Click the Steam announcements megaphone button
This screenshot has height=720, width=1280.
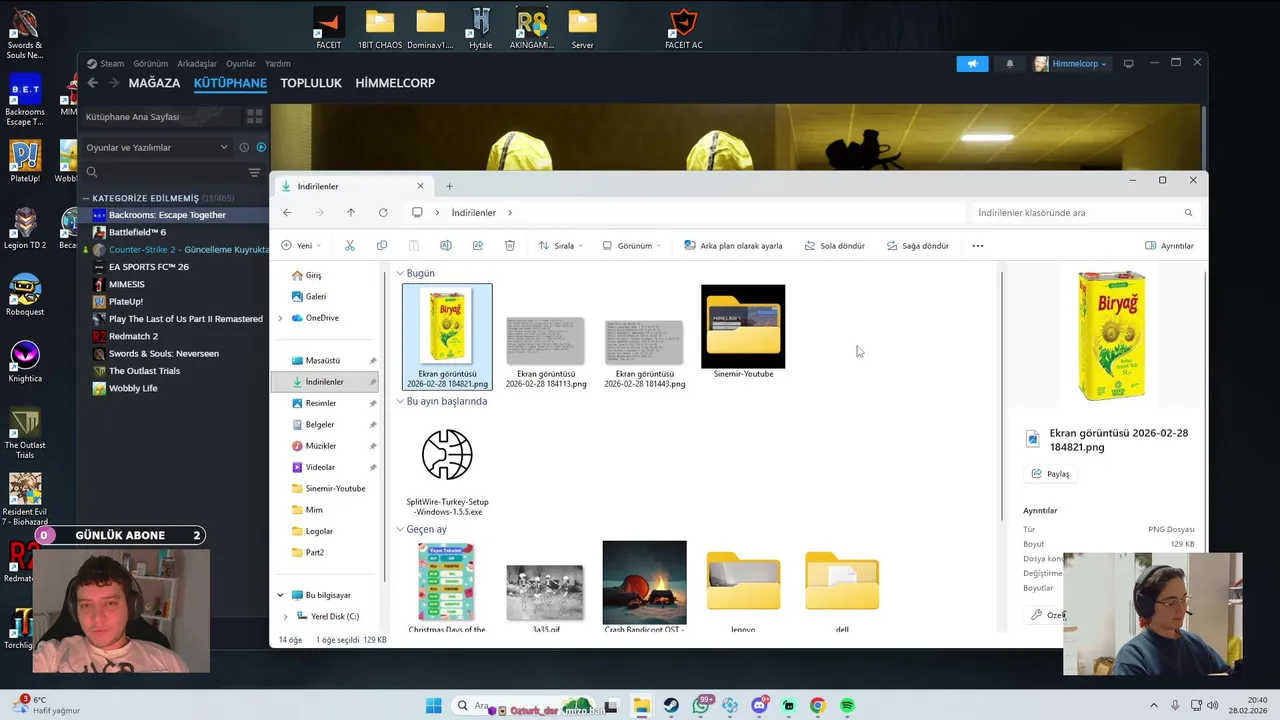point(972,63)
